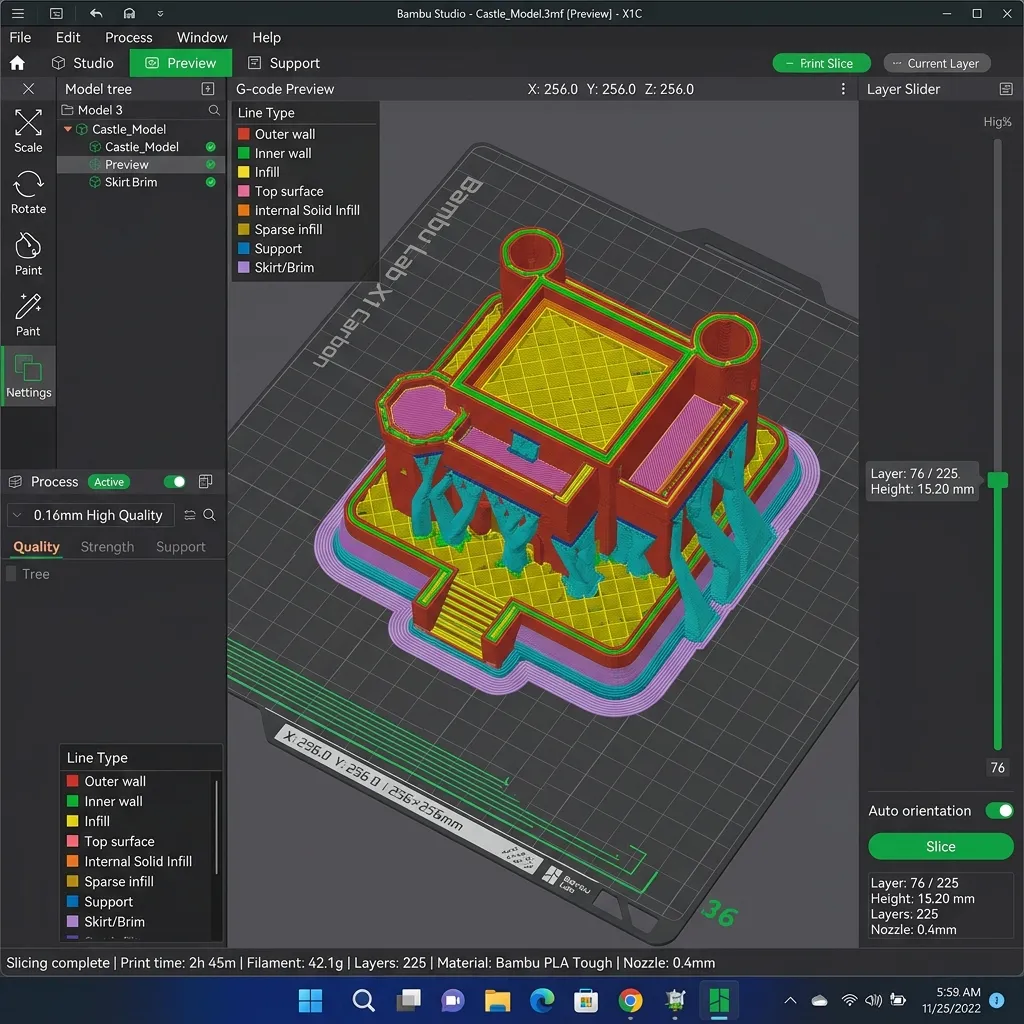Open process compare settings icon

[x=190, y=515]
